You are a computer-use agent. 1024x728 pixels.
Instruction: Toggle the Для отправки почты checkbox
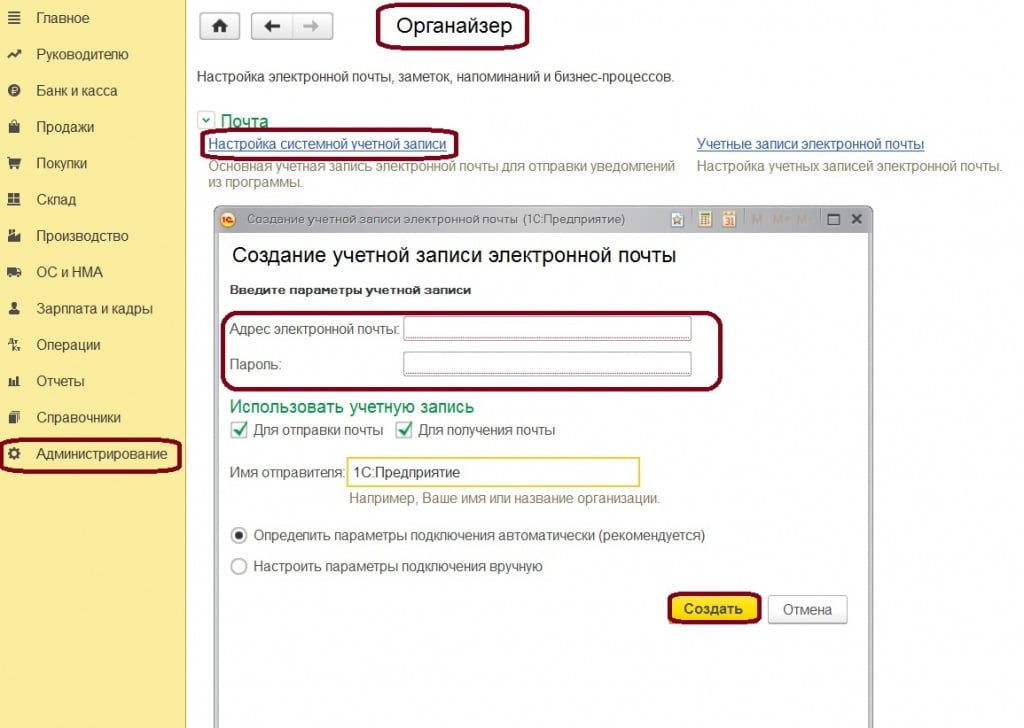(239, 430)
